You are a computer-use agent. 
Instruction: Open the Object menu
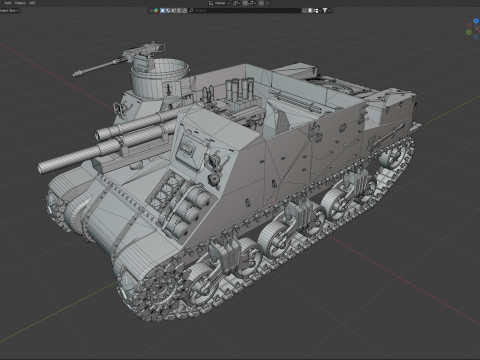(x=20, y=3)
